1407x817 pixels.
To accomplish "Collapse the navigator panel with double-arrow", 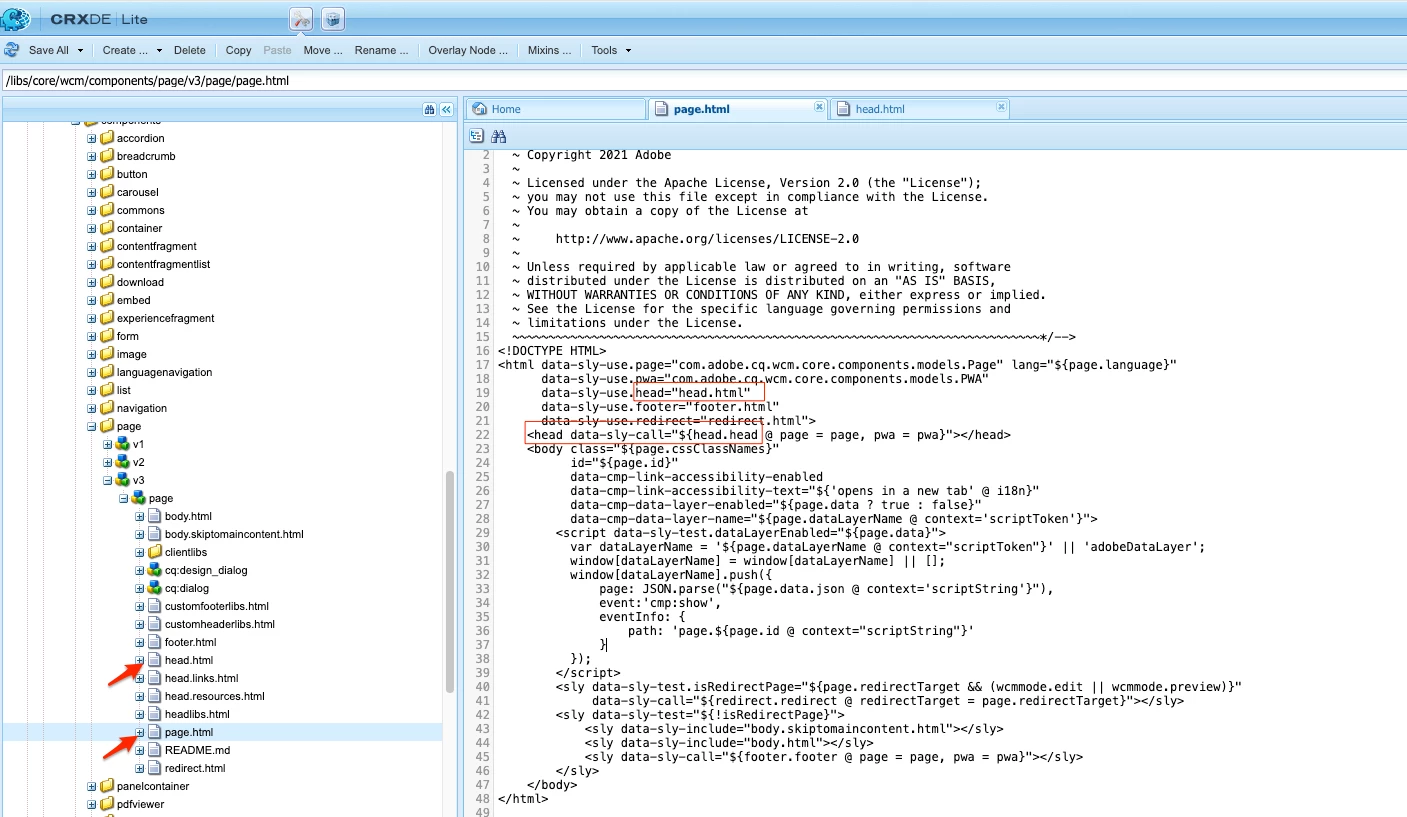I will (x=446, y=109).
